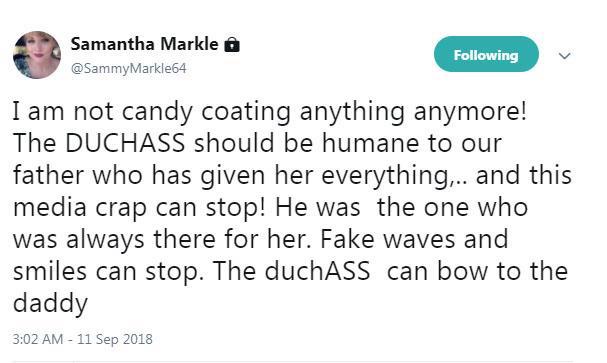The height and width of the screenshot is (363, 607).
Task: Click the word humane in the tweet
Action: (x=370, y=143)
